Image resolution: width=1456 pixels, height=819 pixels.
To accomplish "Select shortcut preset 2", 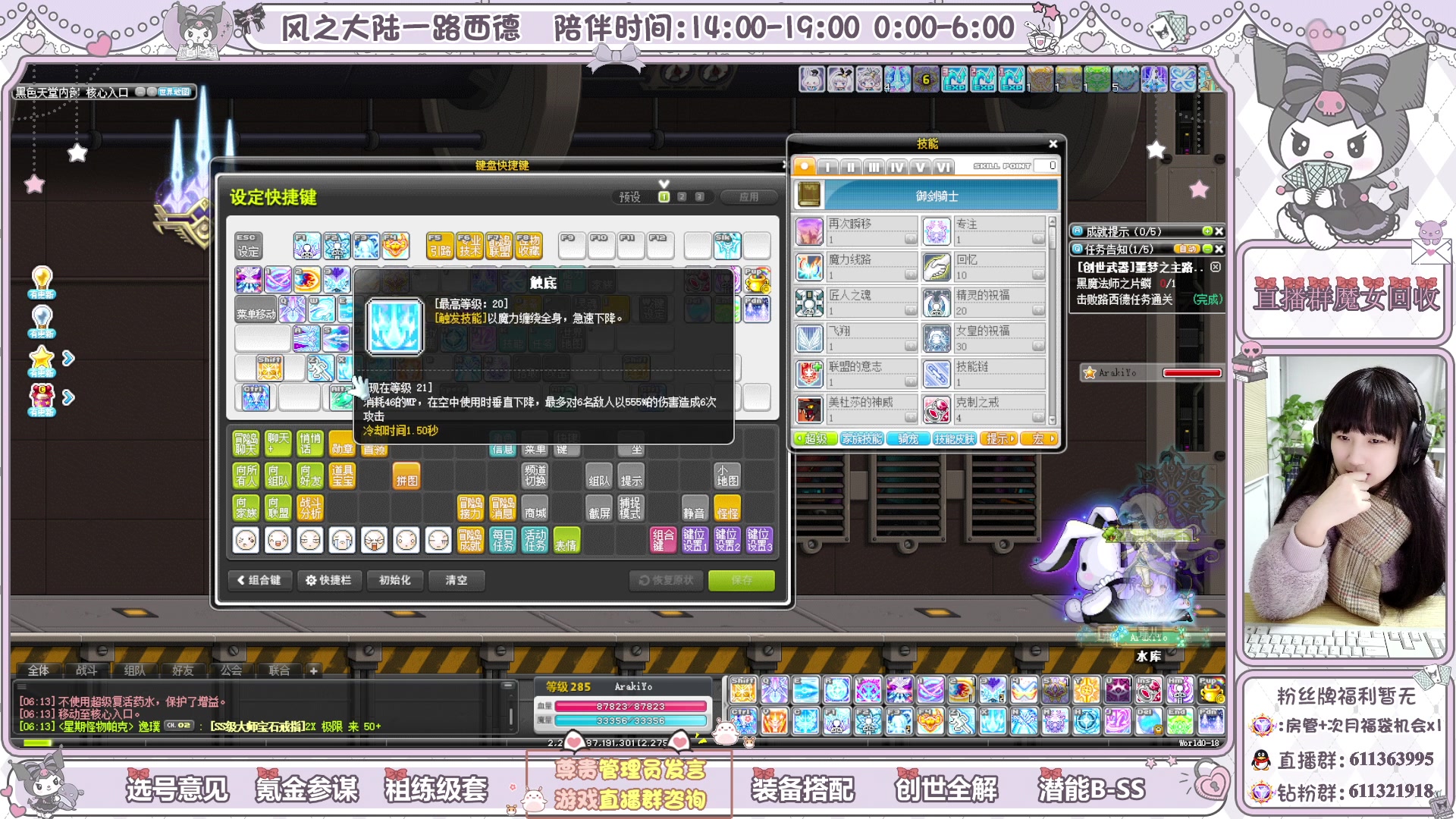I will (x=682, y=197).
